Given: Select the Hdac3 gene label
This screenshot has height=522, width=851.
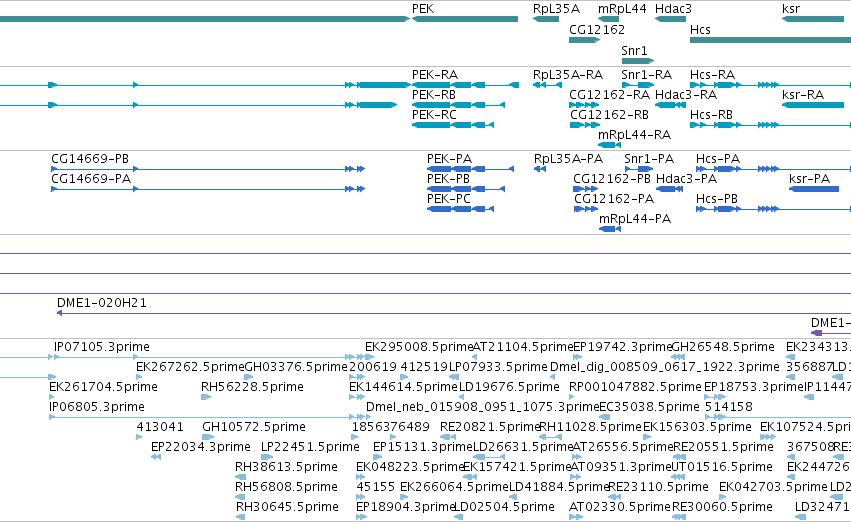Looking at the screenshot, I should tap(674, 9).
